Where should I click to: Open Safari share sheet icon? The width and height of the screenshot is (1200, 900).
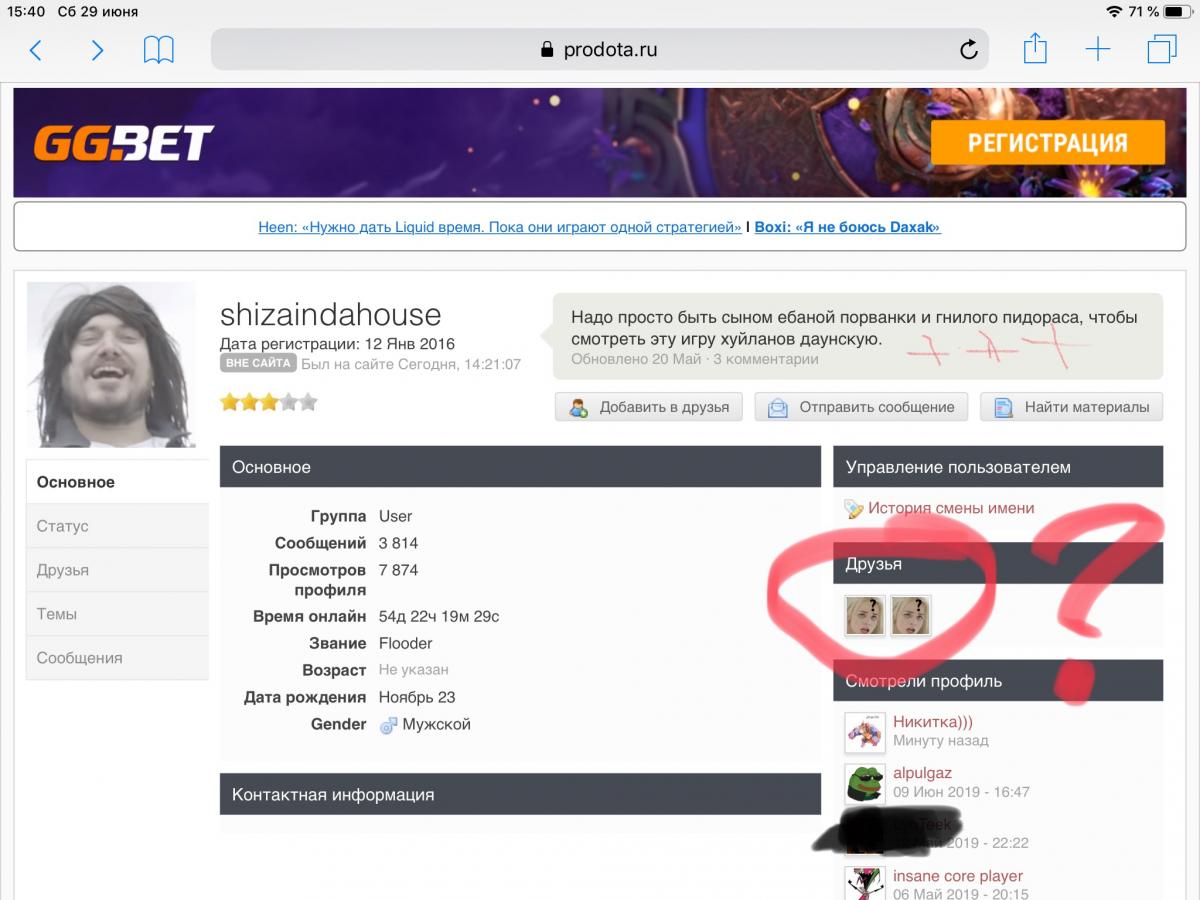(1035, 48)
